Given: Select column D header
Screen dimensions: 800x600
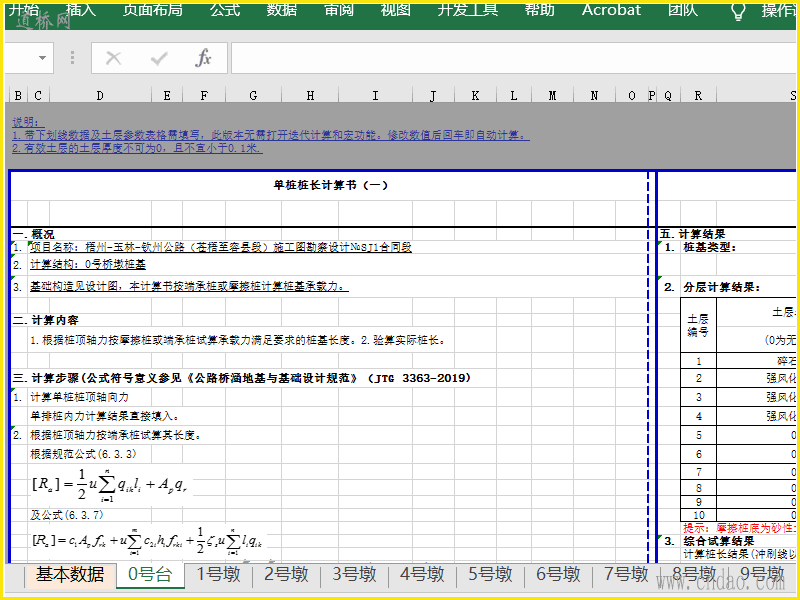Looking at the screenshot, I should pyautogui.click(x=100, y=95).
